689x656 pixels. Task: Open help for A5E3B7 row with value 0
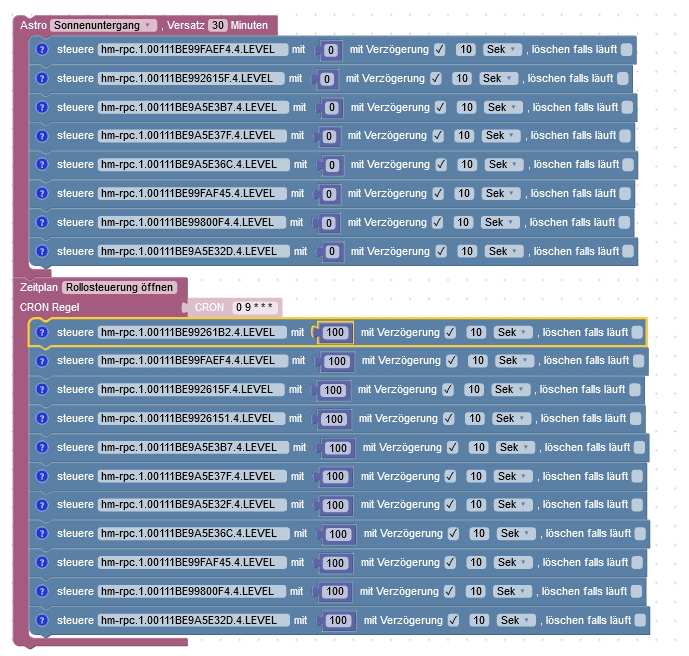42,107
